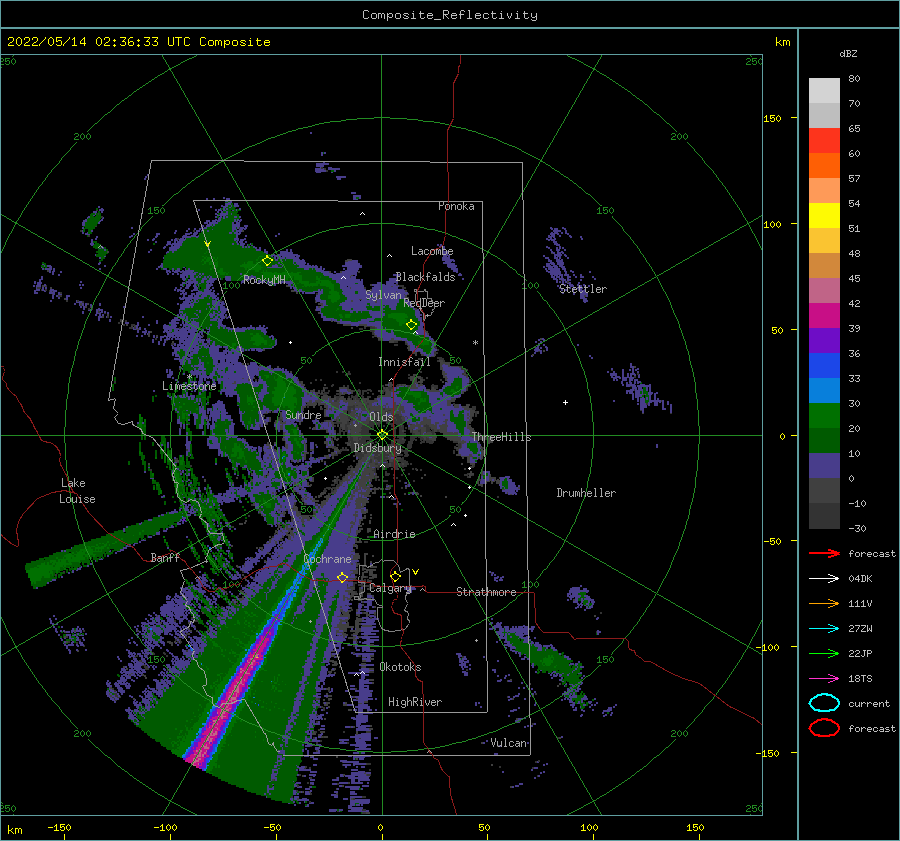Click the Banff label

pyautogui.click(x=165, y=557)
